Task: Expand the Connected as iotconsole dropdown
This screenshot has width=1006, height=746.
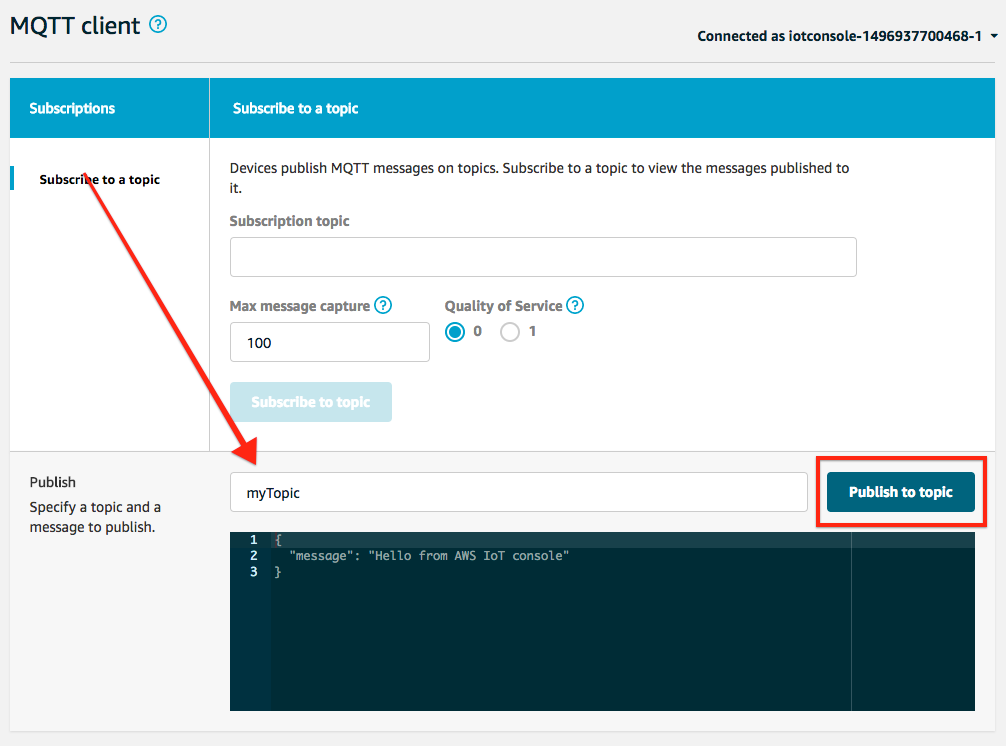Action: [845, 36]
